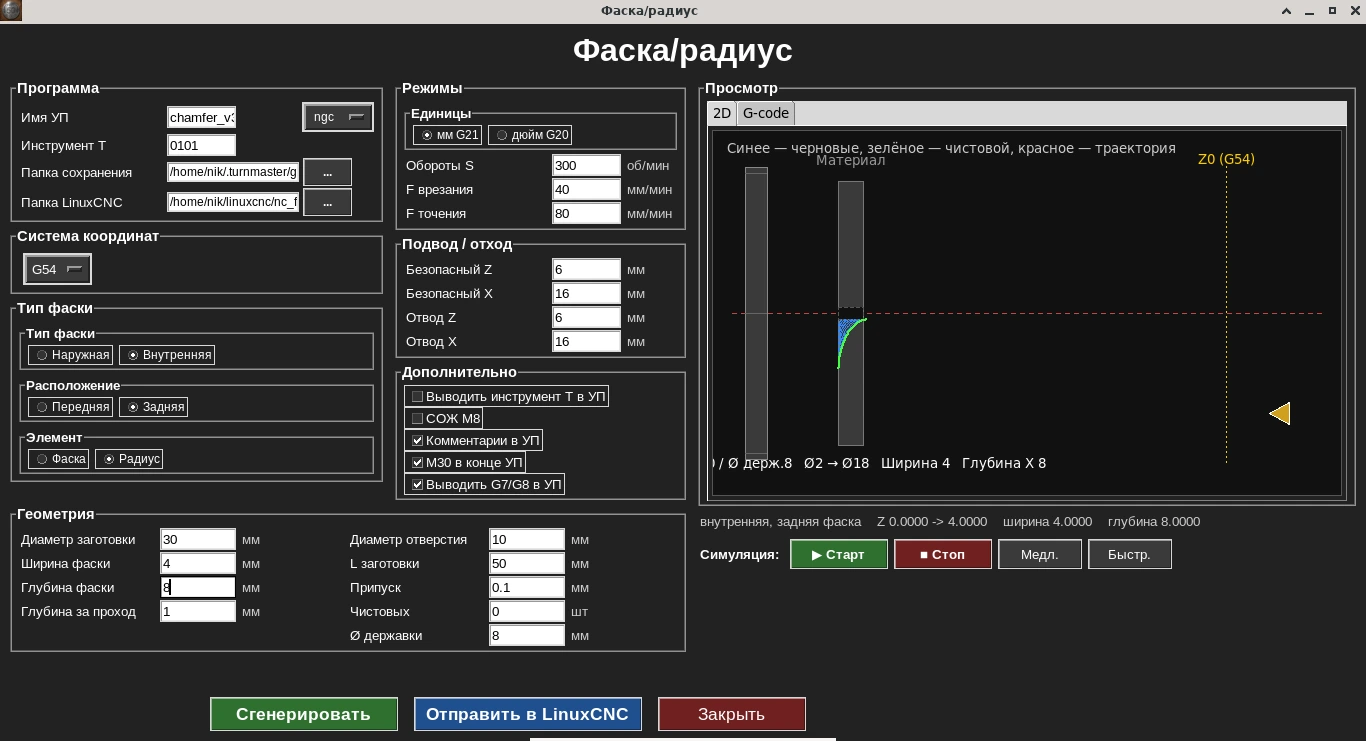This screenshot has width=1366, height=741.
Task: Click the Отвод Z field
Action: pos(587,317)
